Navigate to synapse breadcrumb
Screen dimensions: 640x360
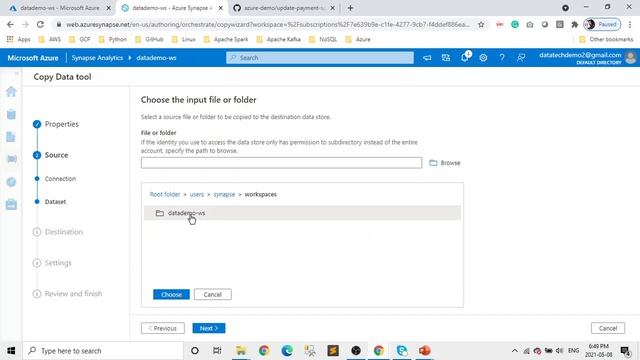tap(224, 194)
